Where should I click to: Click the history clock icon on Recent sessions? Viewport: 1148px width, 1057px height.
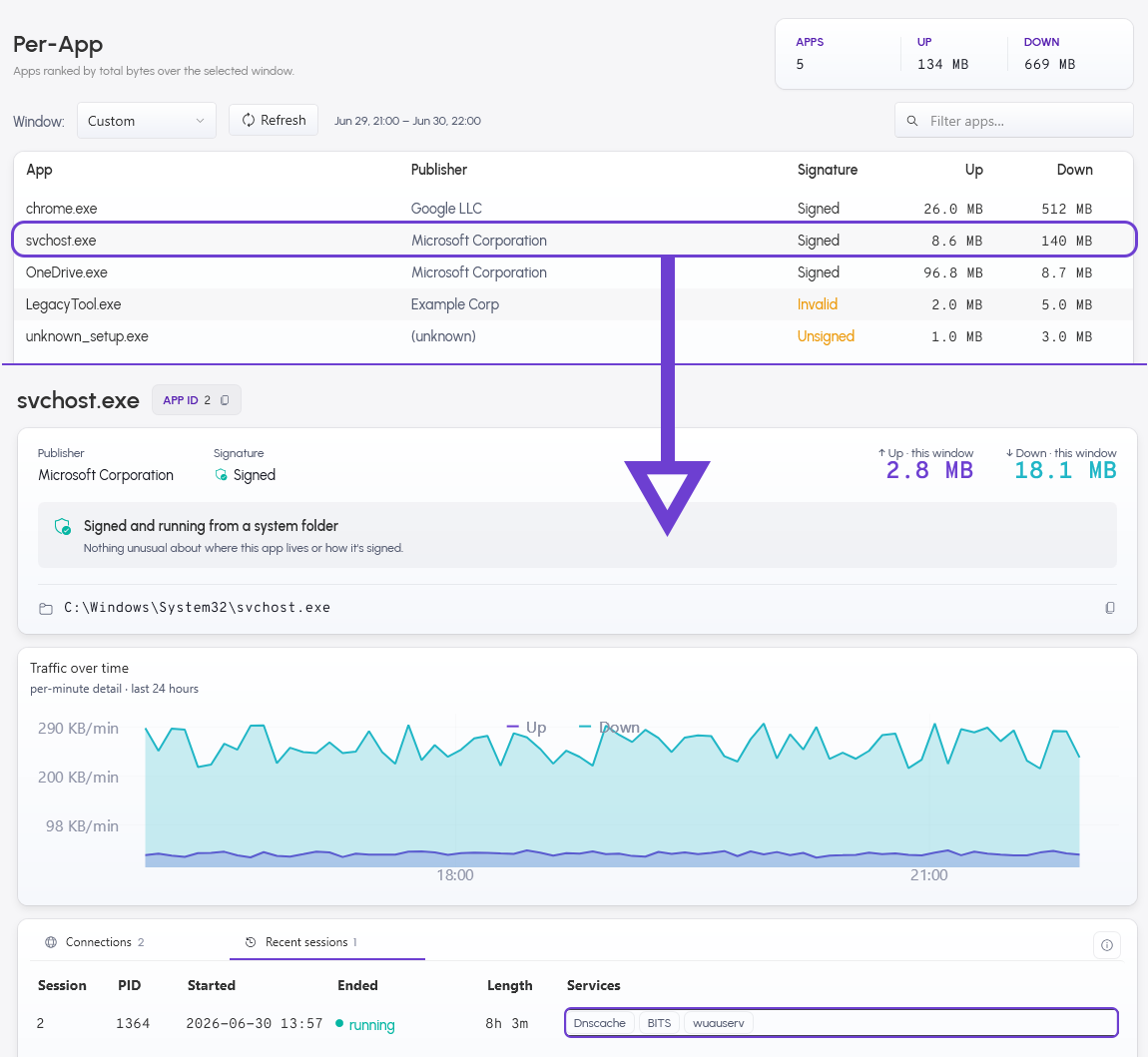coord(251,942)
